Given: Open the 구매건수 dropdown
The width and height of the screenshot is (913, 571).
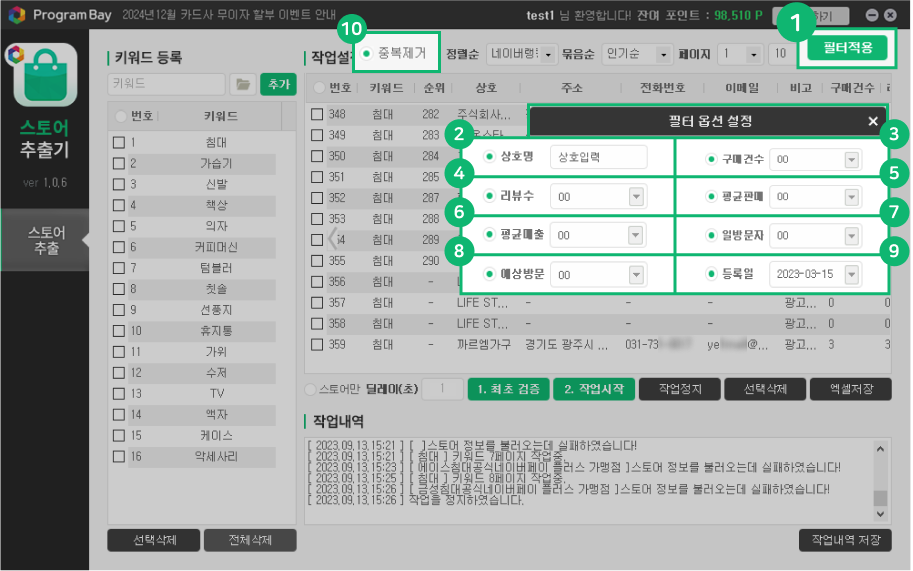Looking at the screenshot, I should coord(851,159).
